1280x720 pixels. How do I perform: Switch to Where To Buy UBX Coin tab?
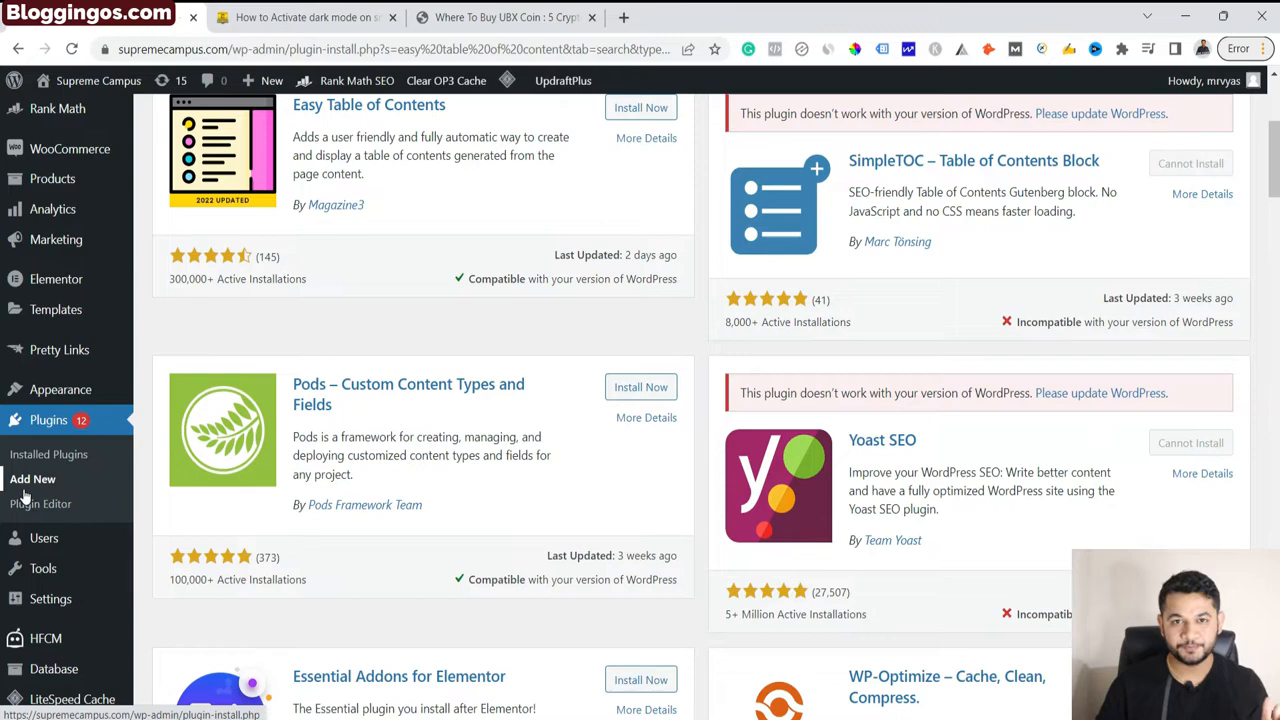click(505, 17)
